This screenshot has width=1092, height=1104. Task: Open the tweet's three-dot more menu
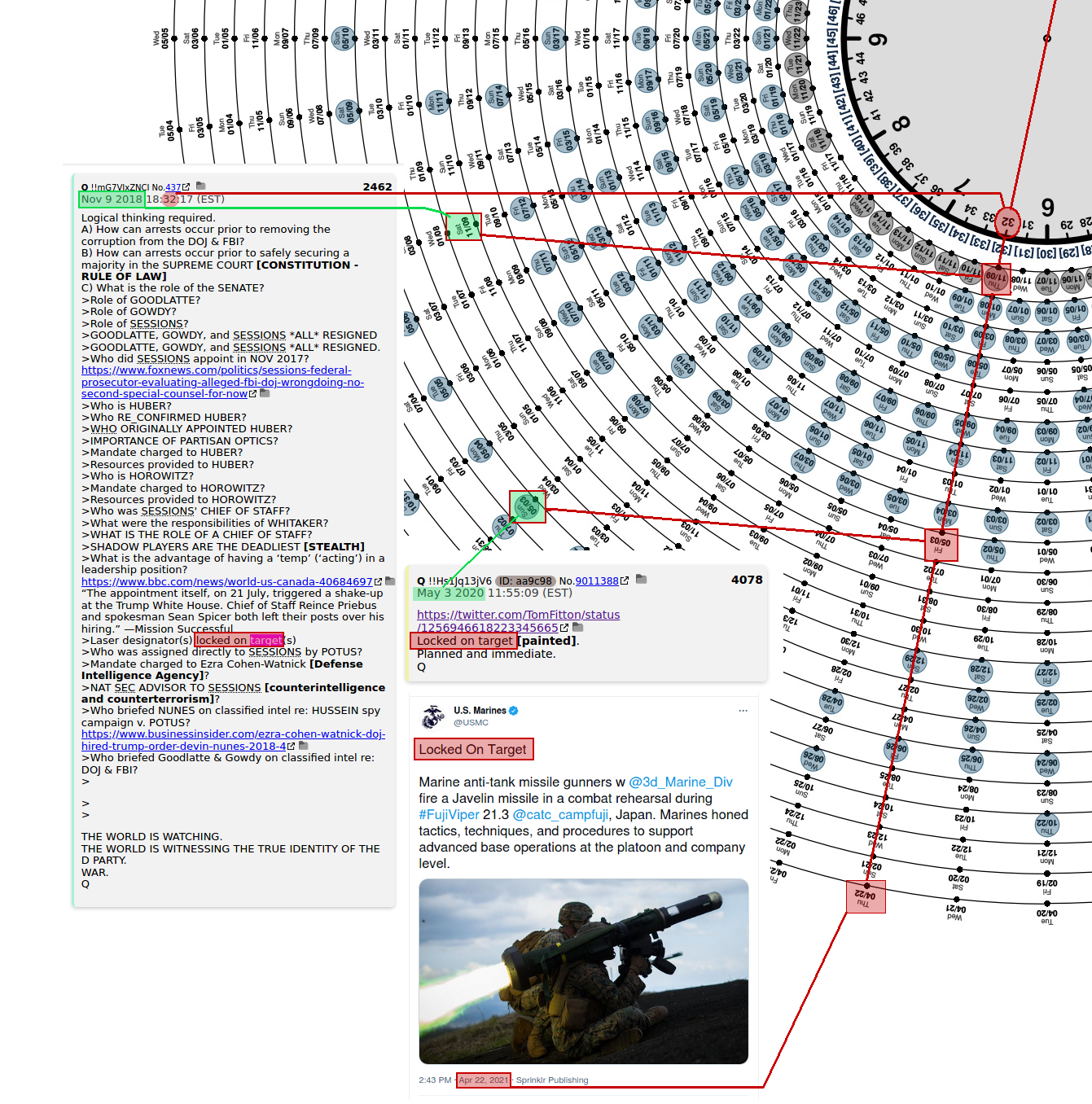pos(743,711)
